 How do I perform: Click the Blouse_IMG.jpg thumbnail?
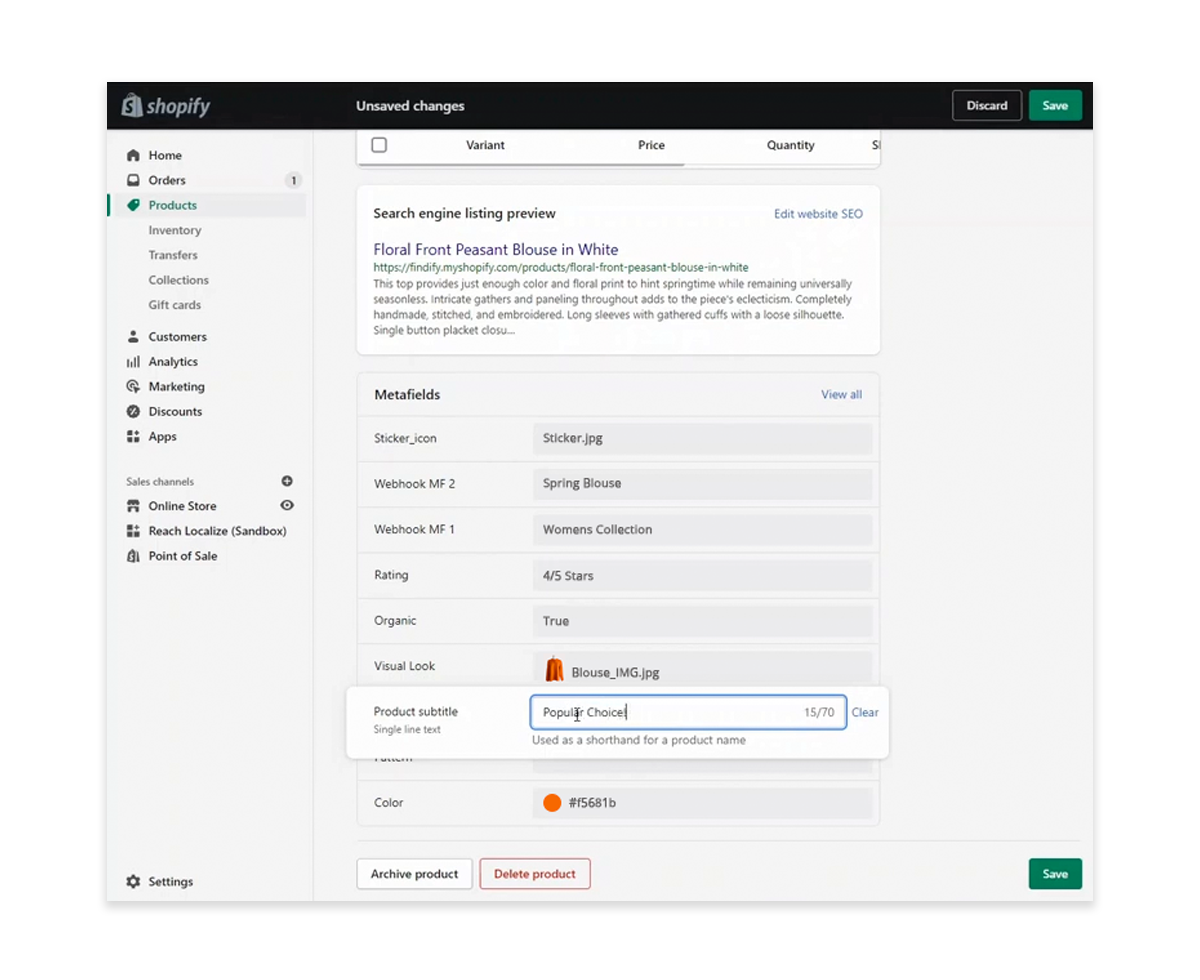pos(554,669)
